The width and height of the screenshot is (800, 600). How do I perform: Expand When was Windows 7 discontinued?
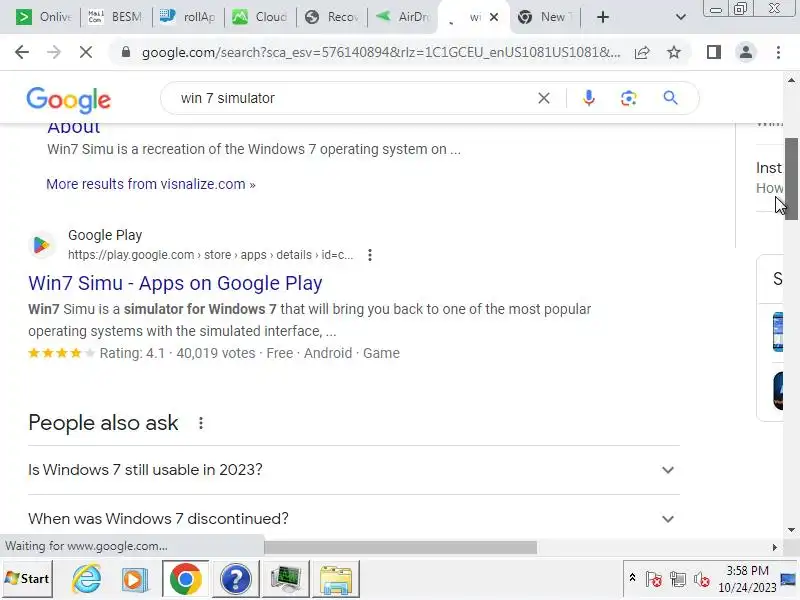pos(354,519)
